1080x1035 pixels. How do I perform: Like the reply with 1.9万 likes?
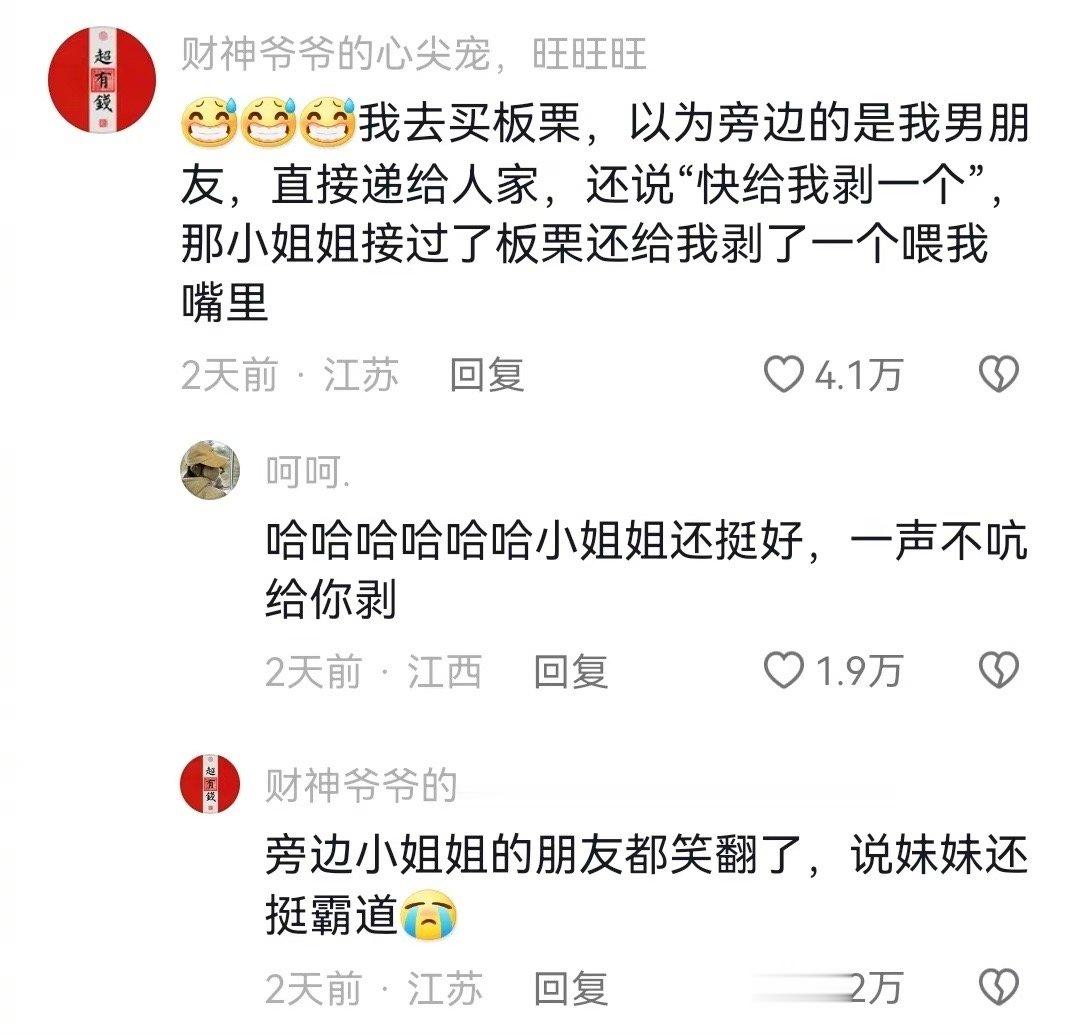[x=784, y=670]
